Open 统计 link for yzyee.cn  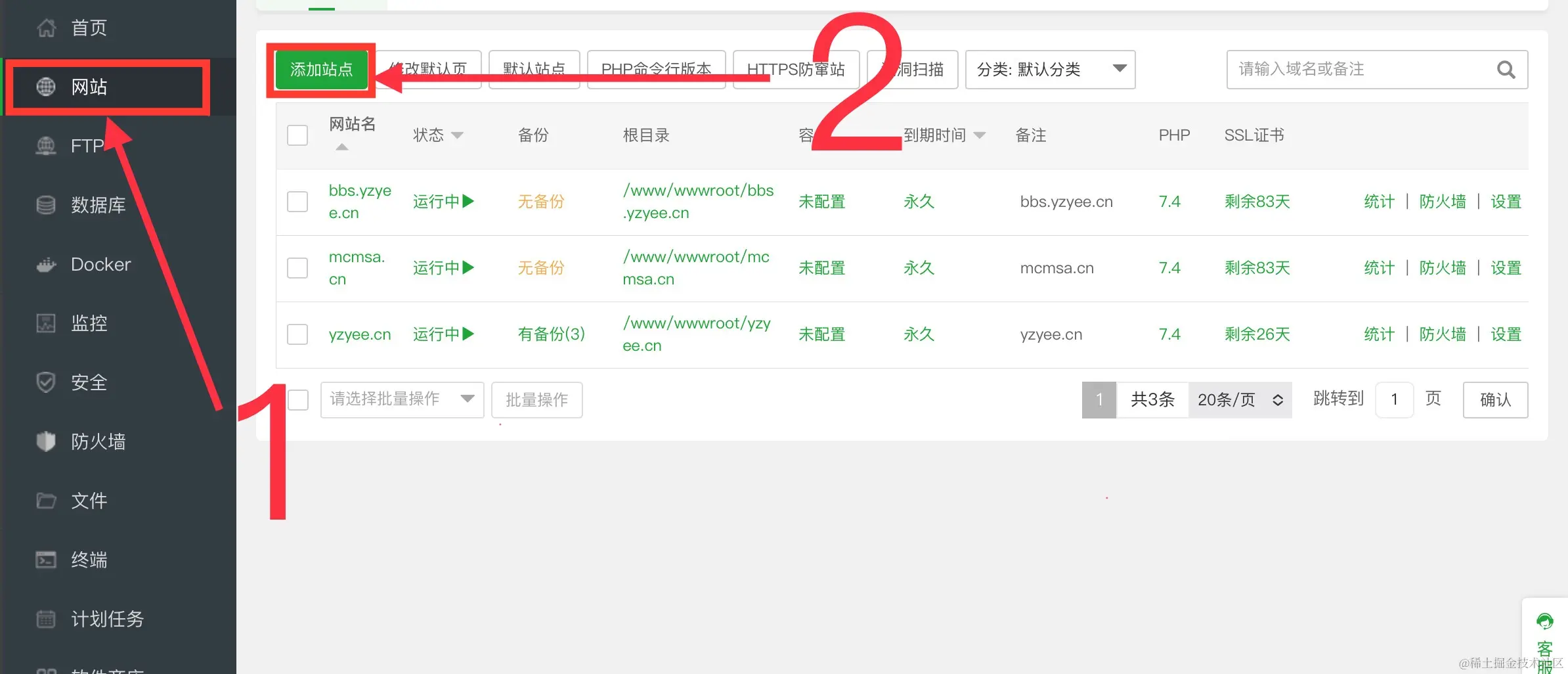tap(1379, 334)
